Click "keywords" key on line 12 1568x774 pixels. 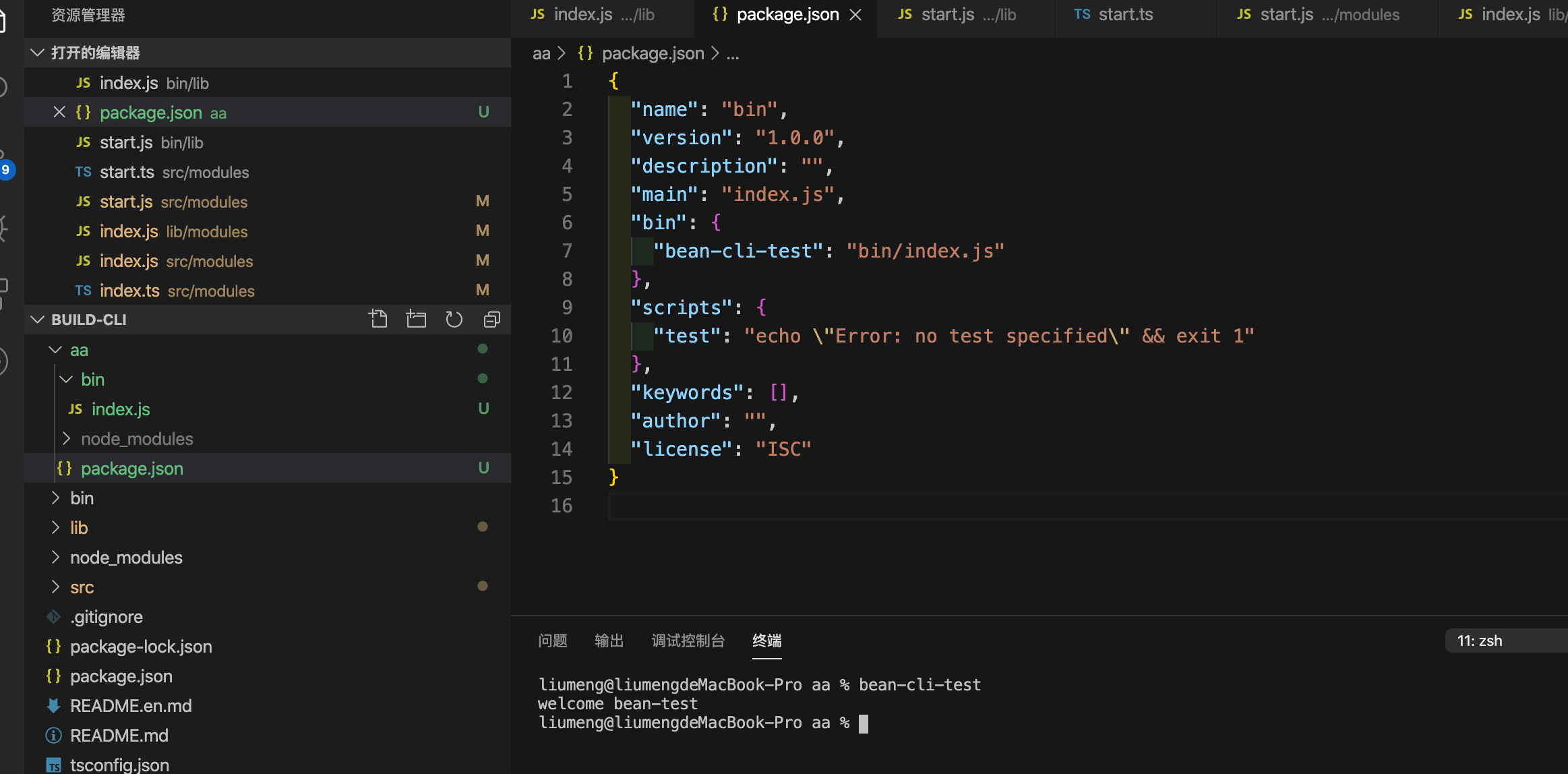687,392
